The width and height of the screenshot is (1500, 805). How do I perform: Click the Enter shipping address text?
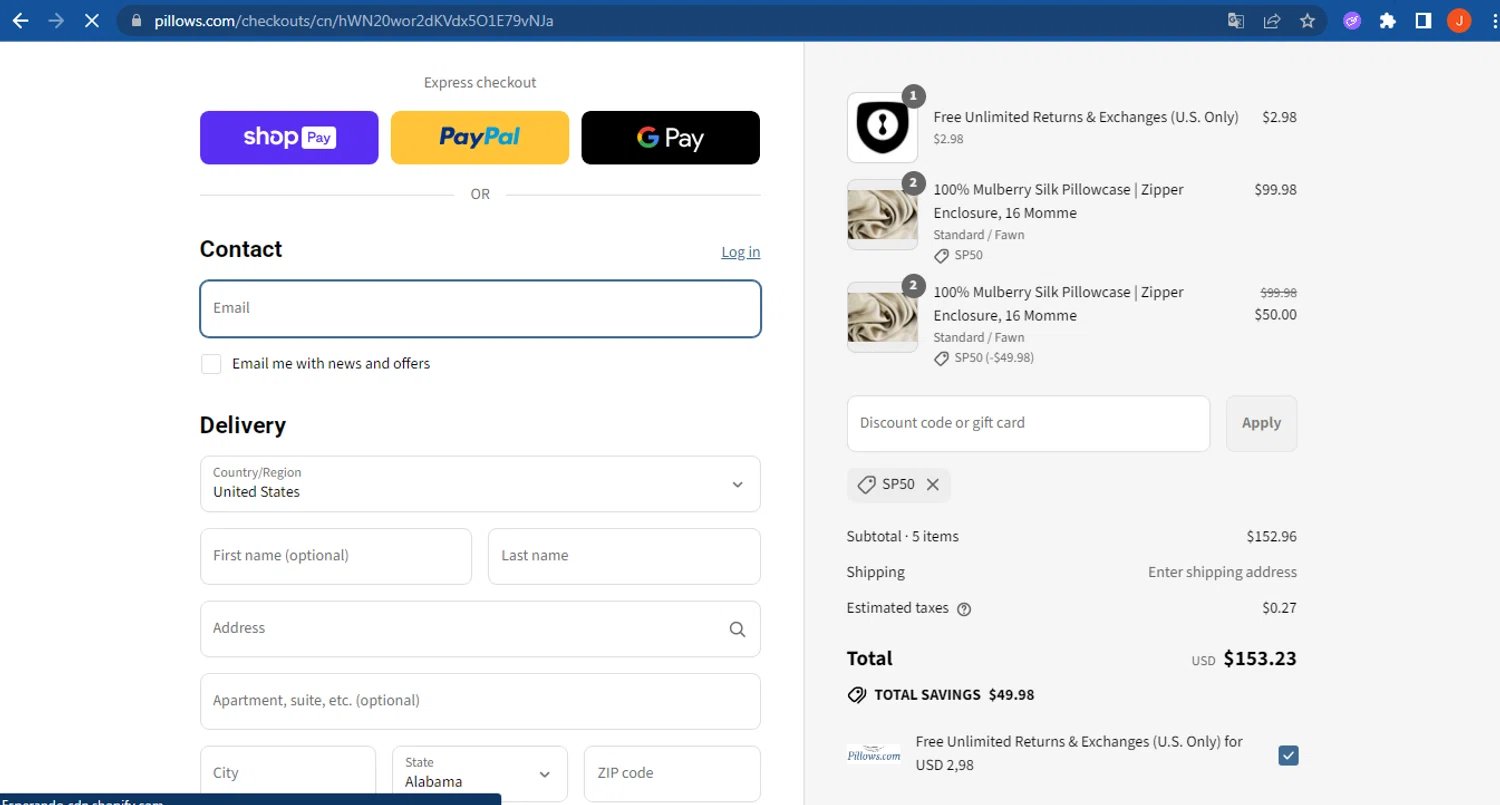1222,573
